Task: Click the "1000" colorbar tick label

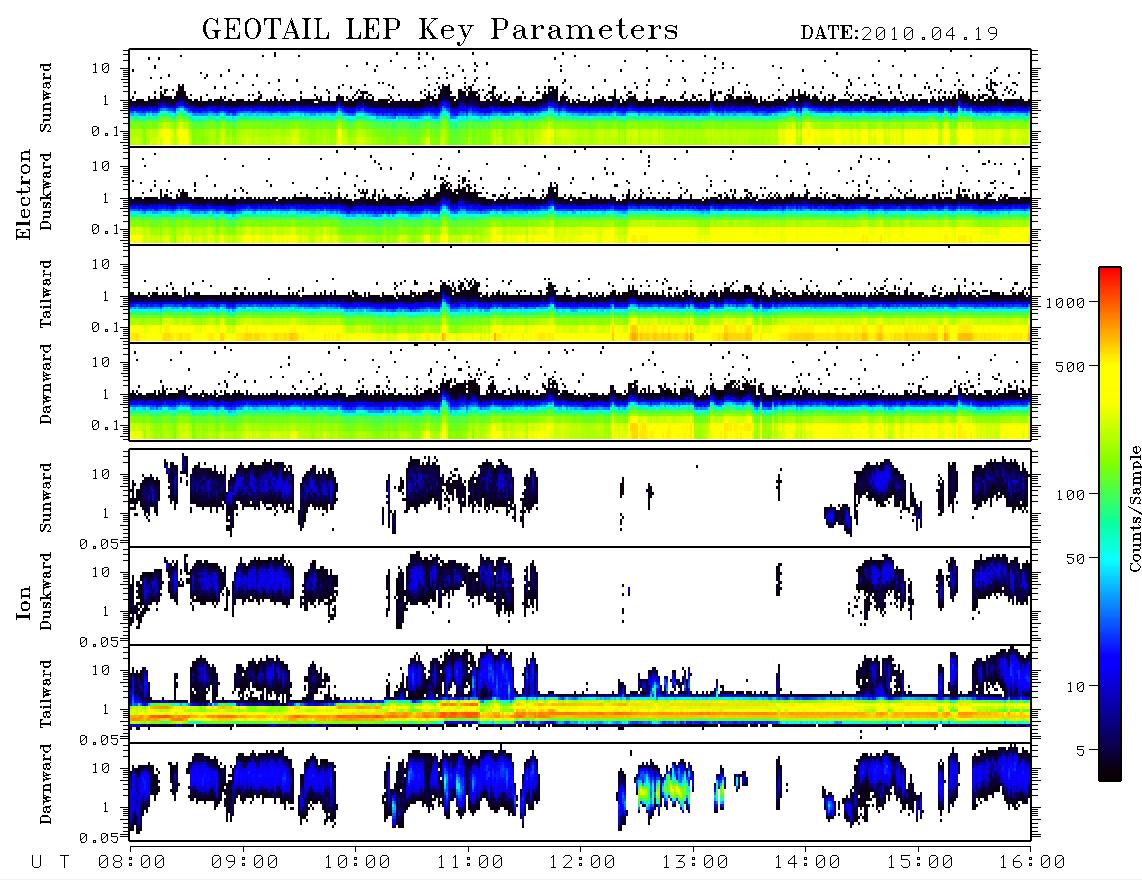Action: click(1065, 303)
